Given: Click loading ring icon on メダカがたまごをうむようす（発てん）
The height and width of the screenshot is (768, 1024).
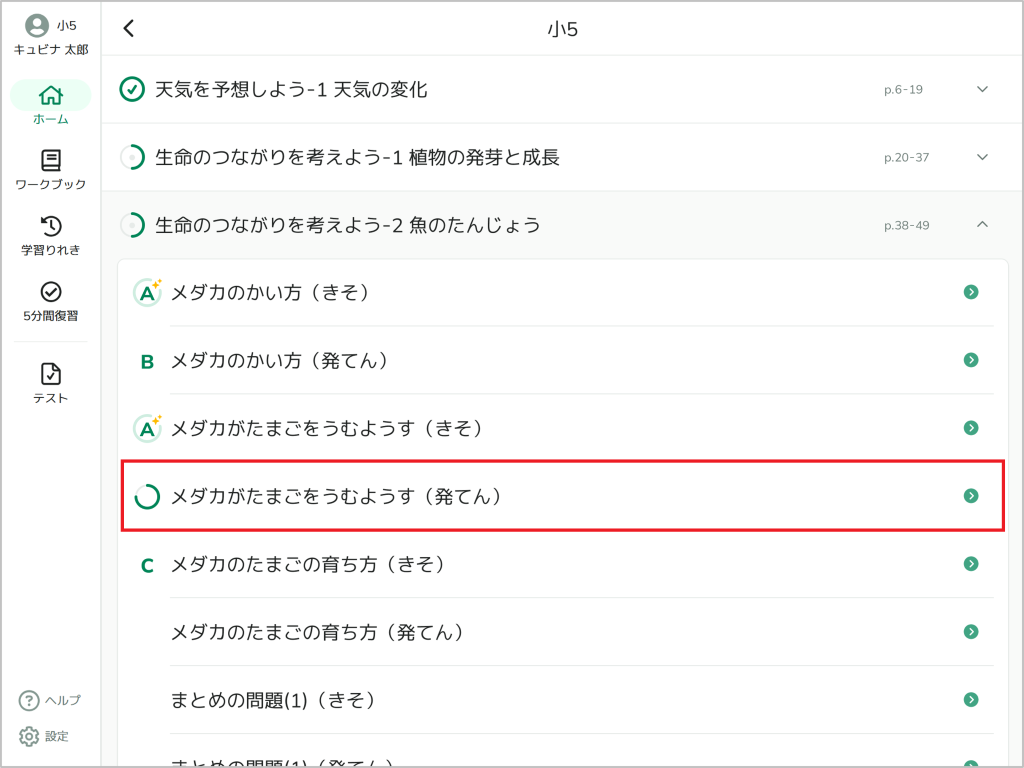Looking at the screenshot, I should [147, 496].
